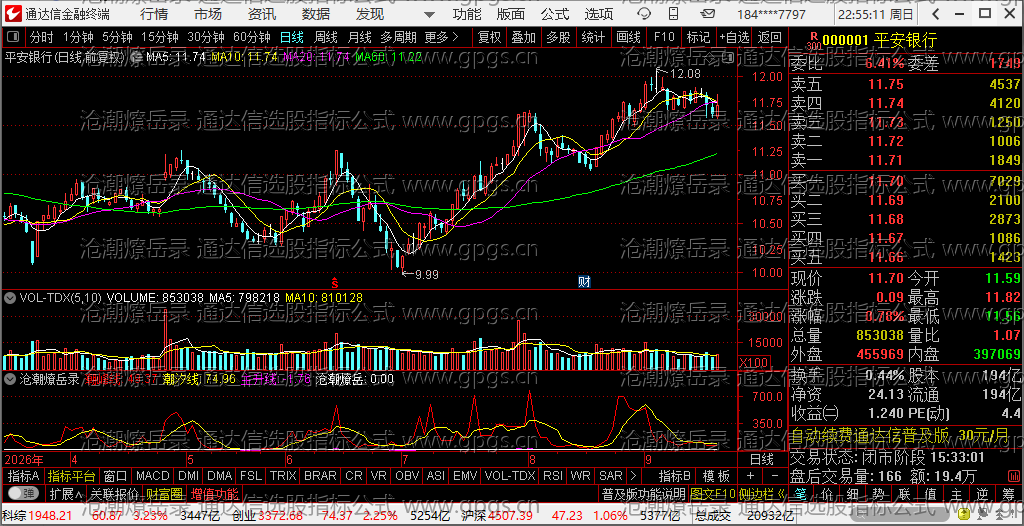Click the minus zoom-out button beside 模板
The height and width of the screenshot is (526, 1024).
[775, 476]
